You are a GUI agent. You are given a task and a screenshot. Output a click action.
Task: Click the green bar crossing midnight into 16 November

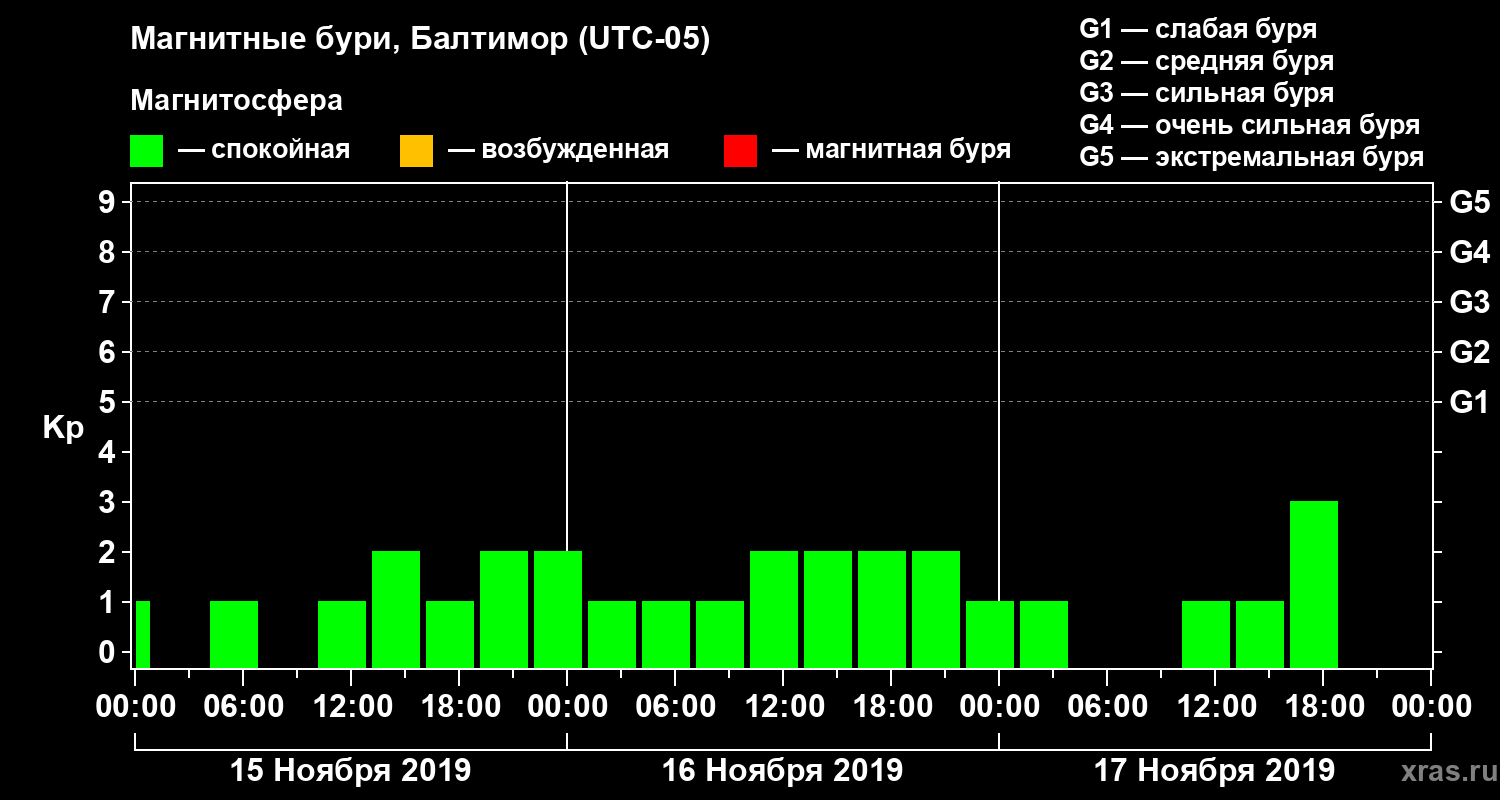(x=558, y=609)
